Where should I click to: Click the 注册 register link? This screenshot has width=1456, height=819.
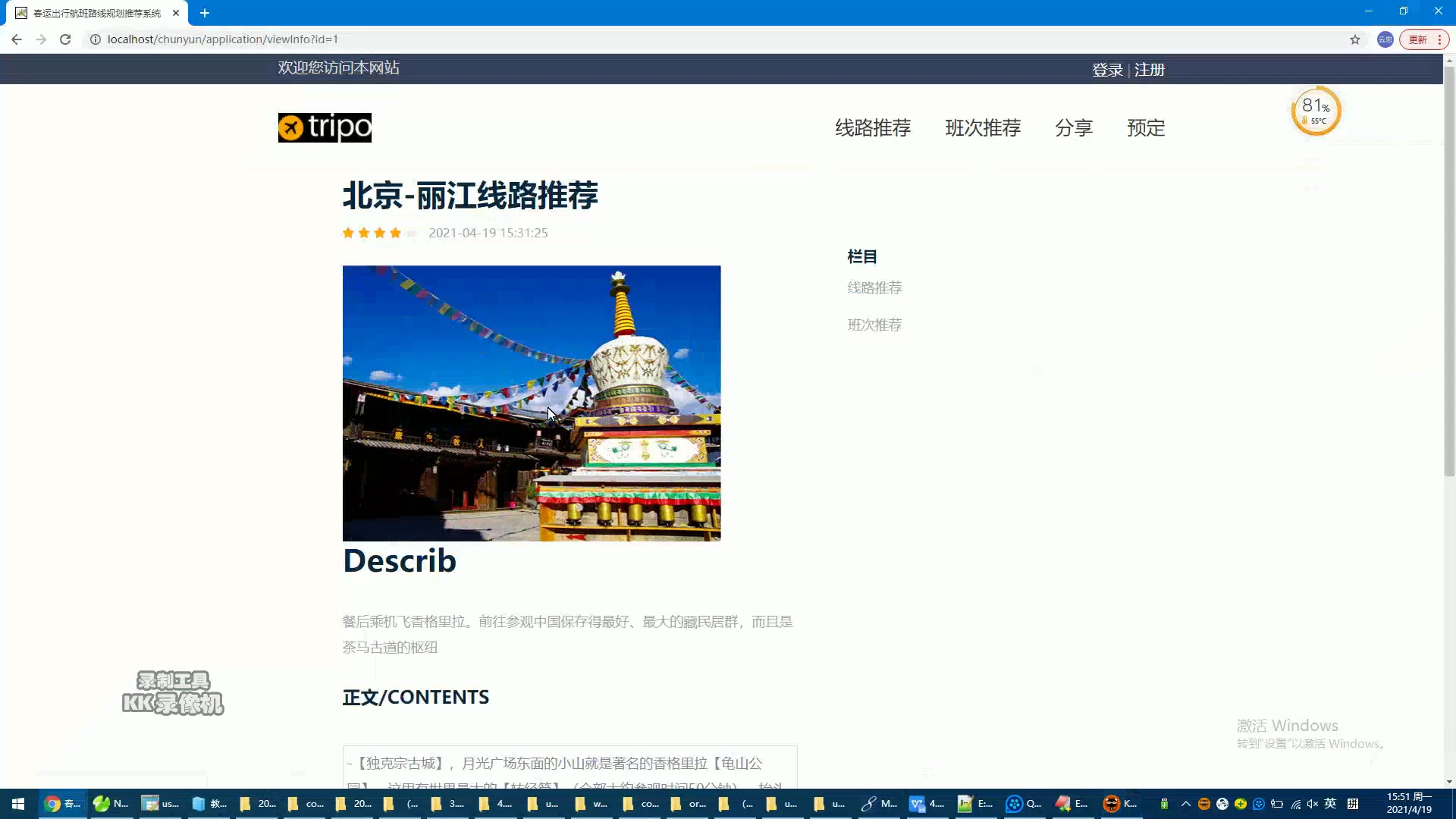1149,70
